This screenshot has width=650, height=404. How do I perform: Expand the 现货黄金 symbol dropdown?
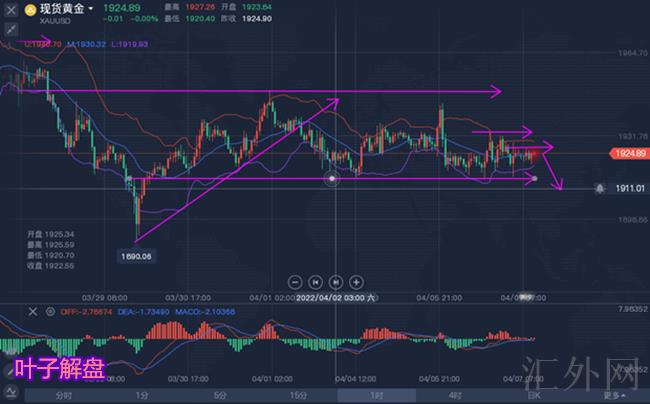[91, 9]
